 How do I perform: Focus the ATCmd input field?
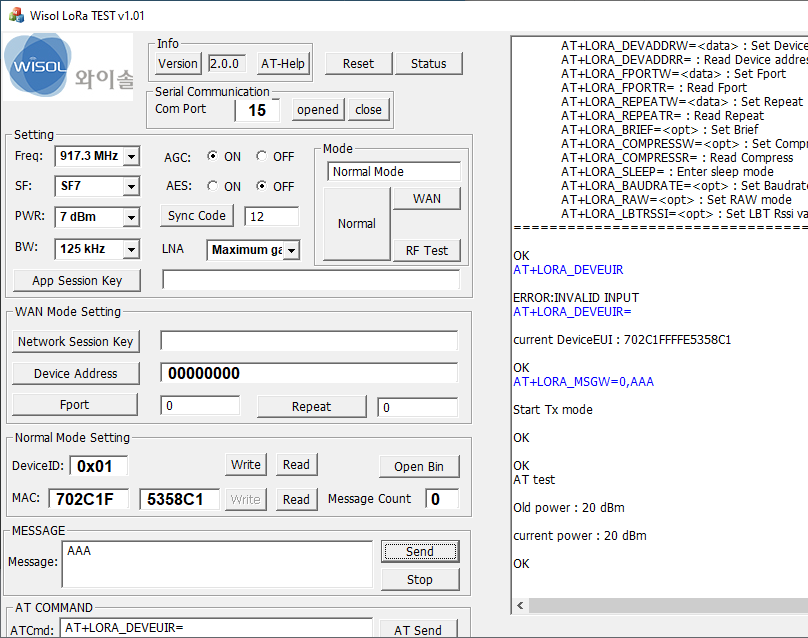[216, 628]
